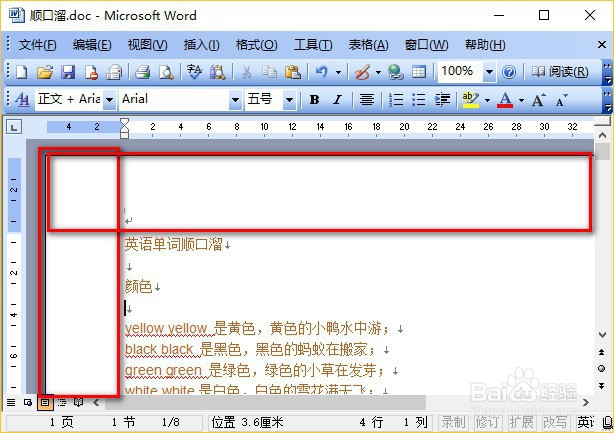This screenshot has height=433, width=614.
Task: Undo the last action
Action: point(321,72)
